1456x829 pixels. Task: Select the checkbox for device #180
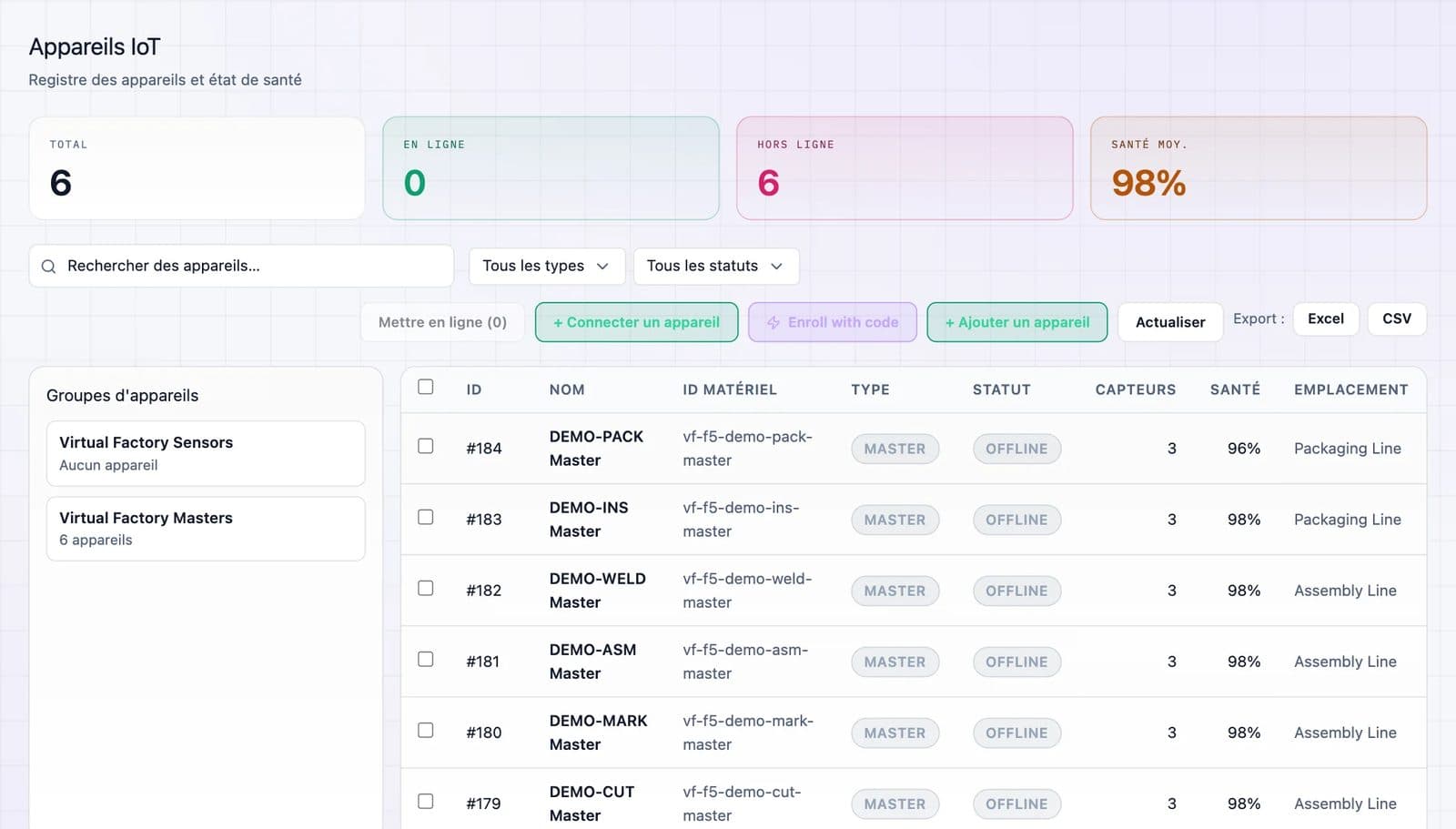point(426,730)
